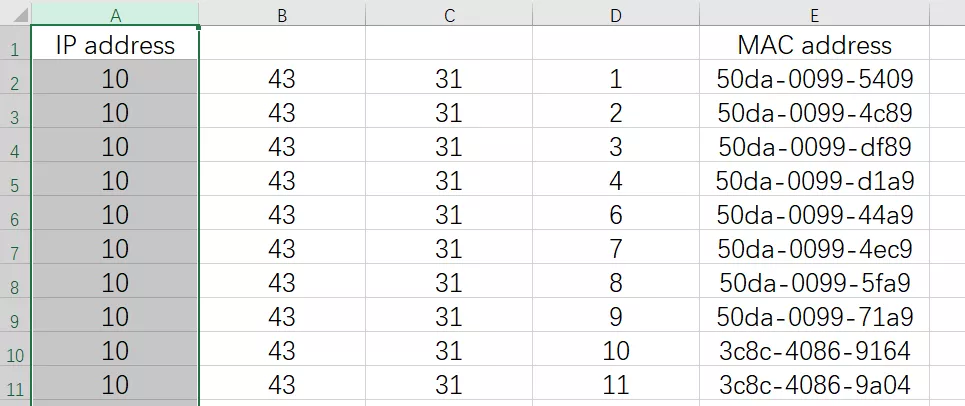Click cell with MAC 50da-0099-df89

(x=815, y=147)
